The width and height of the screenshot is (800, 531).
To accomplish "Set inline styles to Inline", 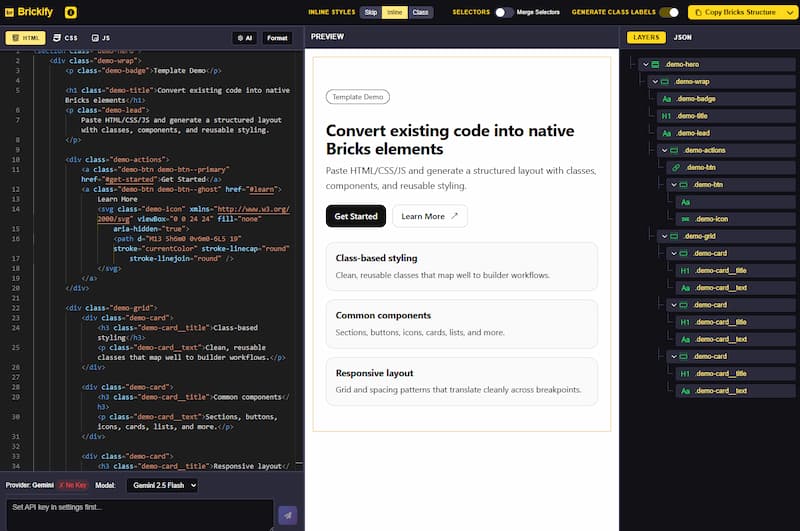I will coord(394,12).
